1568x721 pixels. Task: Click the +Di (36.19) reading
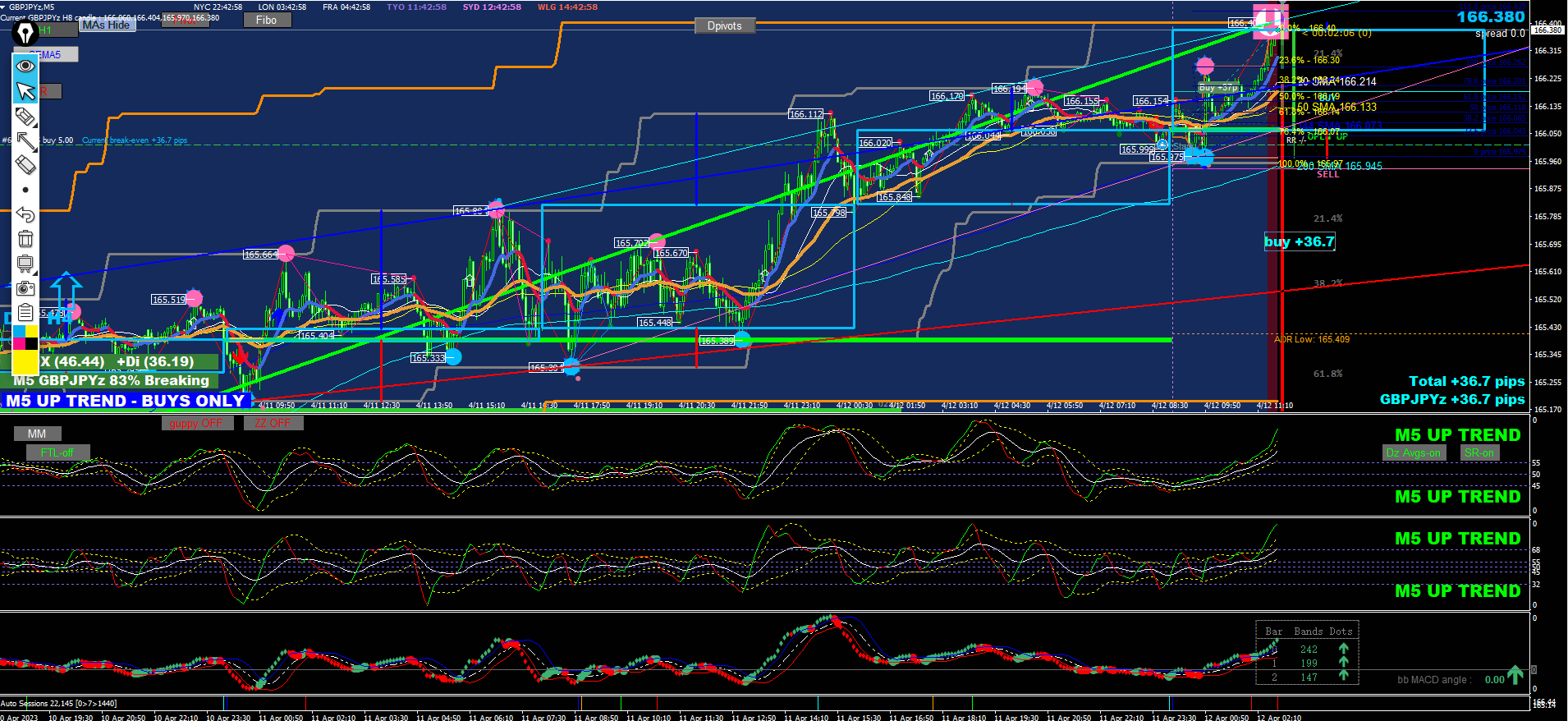coord(155,361)
